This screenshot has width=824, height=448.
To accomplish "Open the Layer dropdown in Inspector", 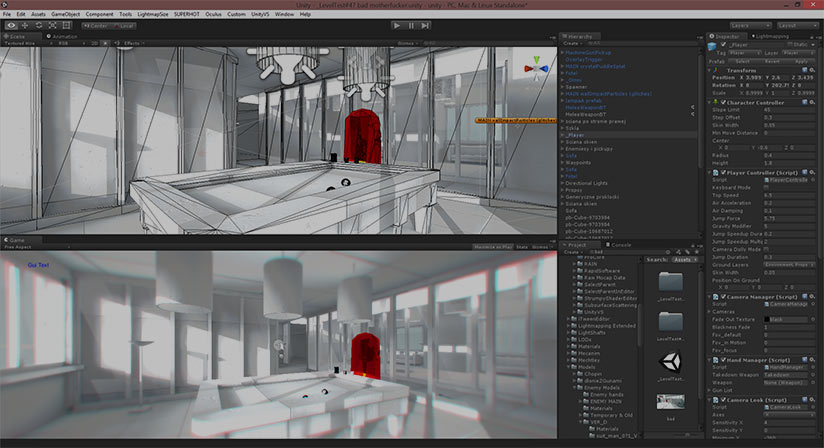I will click(798, 53).
